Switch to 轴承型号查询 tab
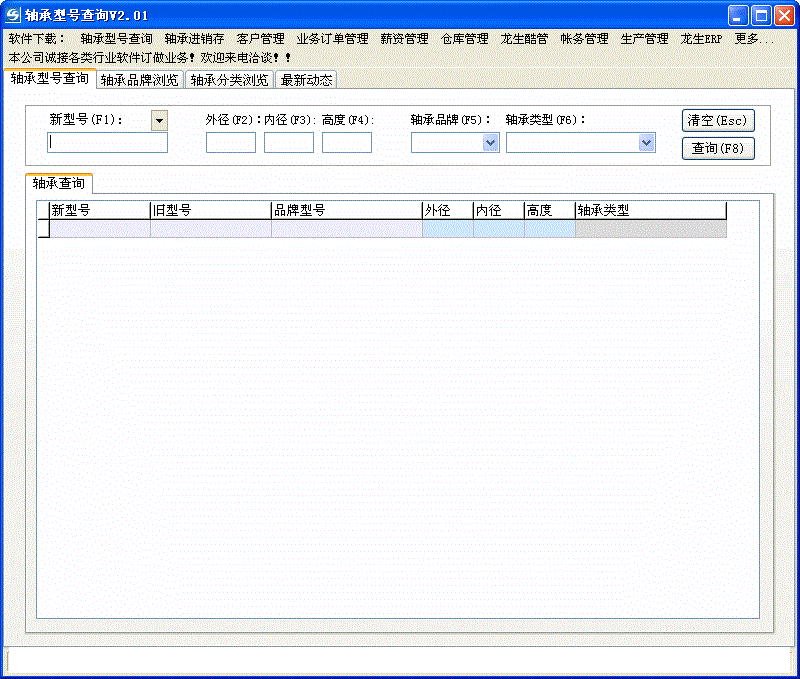 pos(49,79)
